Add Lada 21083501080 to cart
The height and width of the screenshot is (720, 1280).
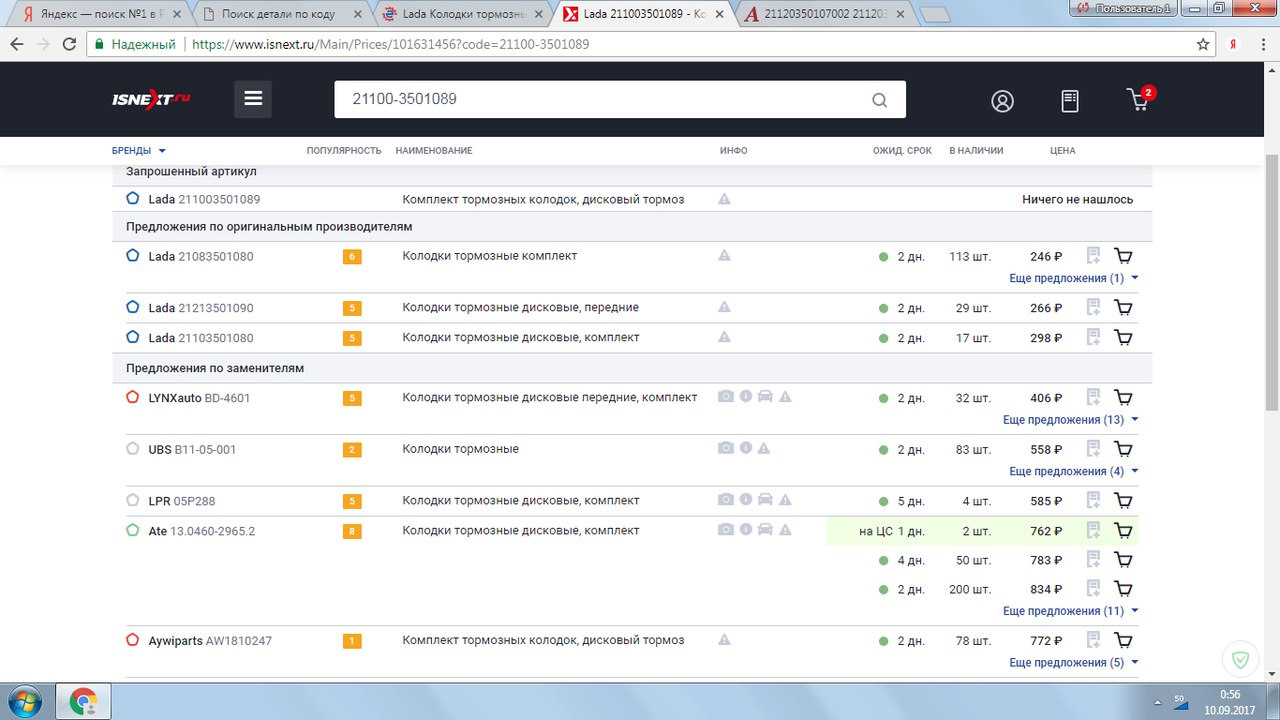pyautogui.click(x=1123, y=256)
